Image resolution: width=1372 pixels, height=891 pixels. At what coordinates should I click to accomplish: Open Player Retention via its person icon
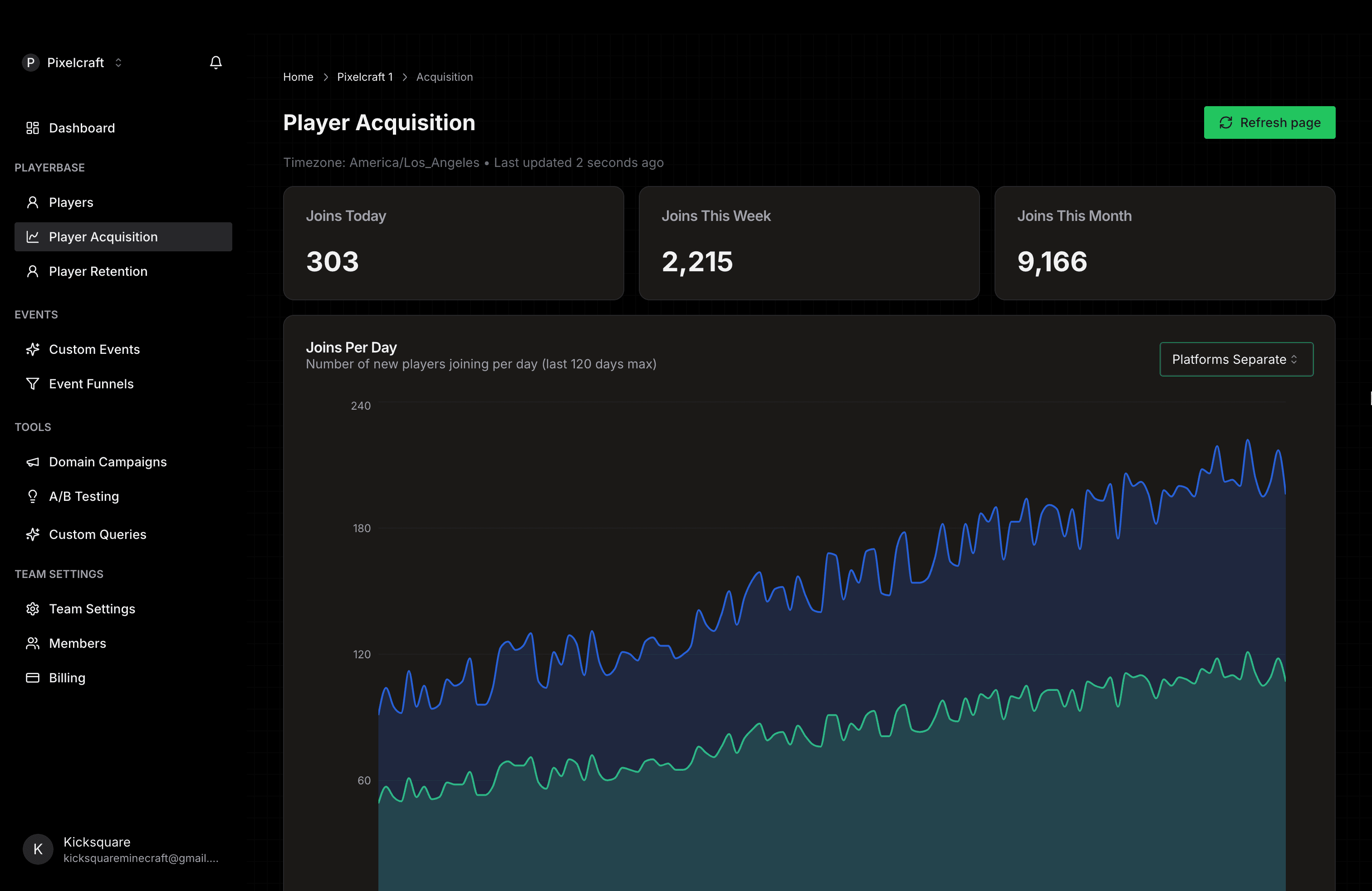(x=33, y=271)
